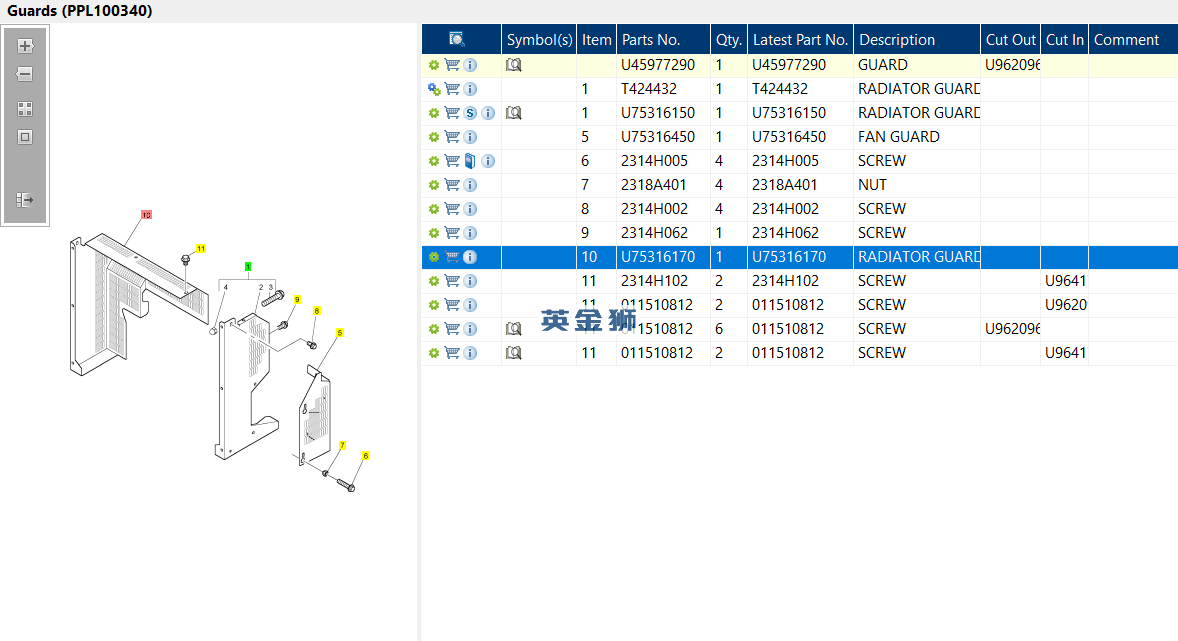Sort by Item column header

click(x=597, y=40)
